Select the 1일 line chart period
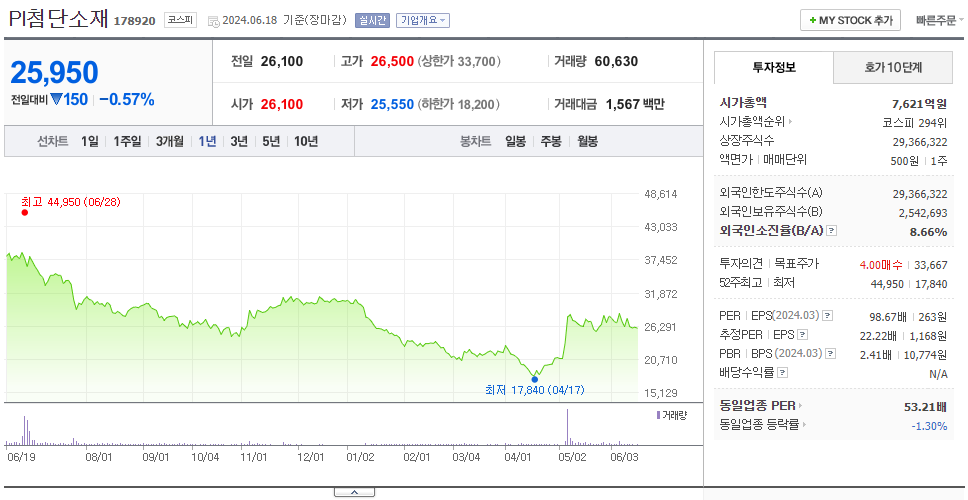 tap(90, 141)
